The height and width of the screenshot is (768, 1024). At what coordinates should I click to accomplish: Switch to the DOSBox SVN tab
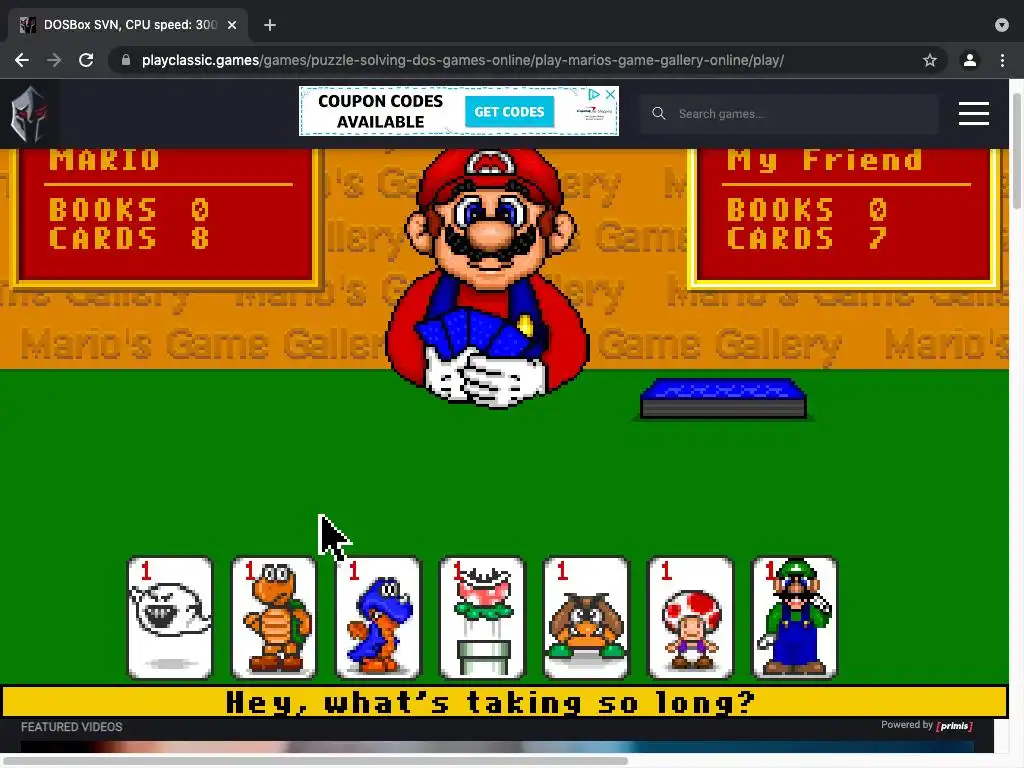127,25
